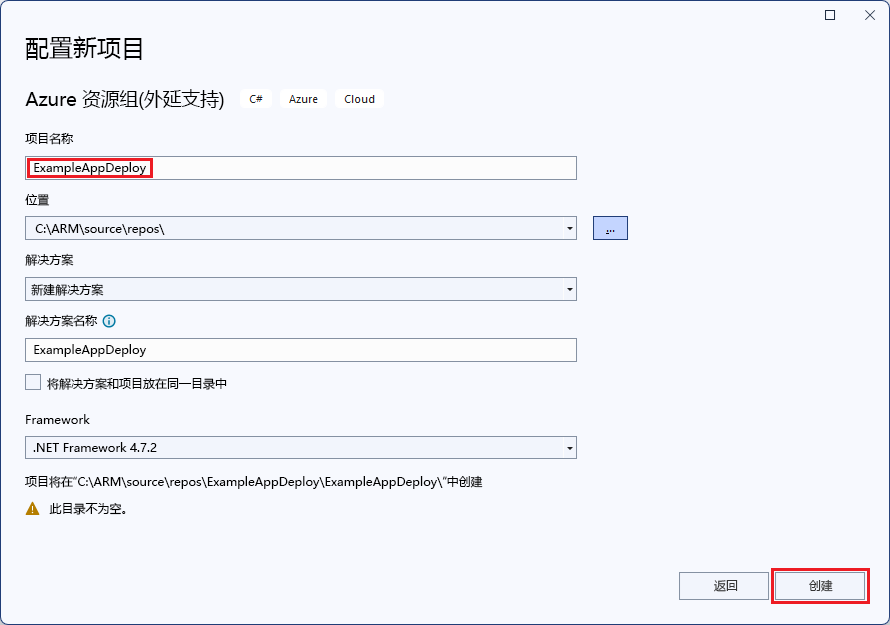Click the Cloud tag label

coord(359,99)
